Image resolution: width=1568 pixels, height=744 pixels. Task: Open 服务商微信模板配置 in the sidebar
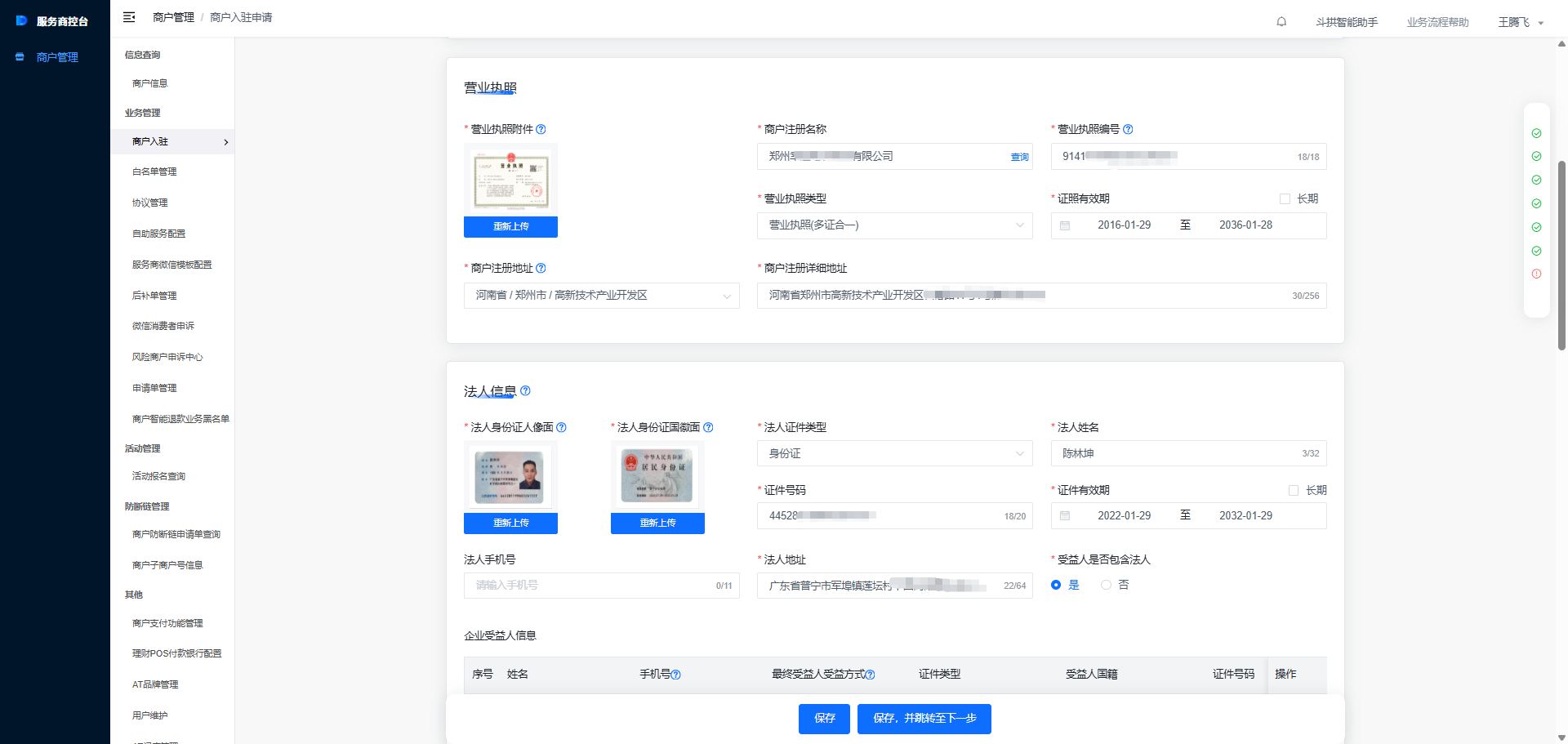tap(171, 265)
